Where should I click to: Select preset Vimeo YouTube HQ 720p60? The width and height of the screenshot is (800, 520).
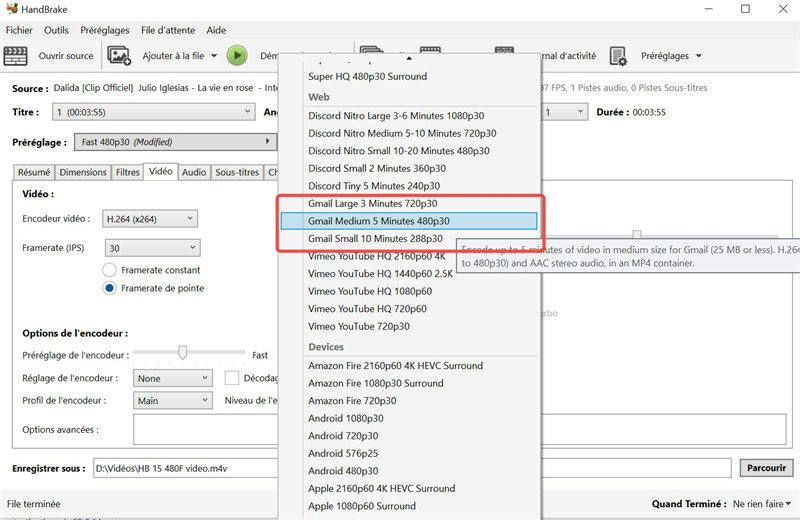pyautogui.click(x=367, y=309)
